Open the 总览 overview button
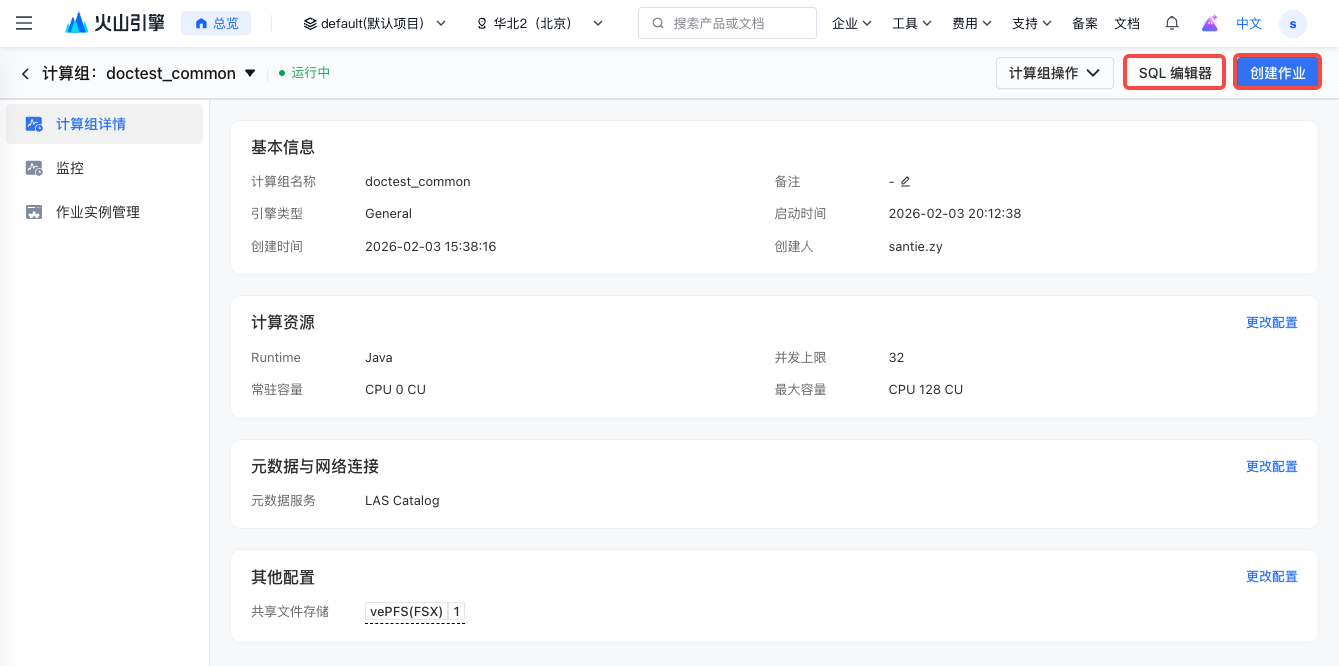The height and width of the screenshot is (666, 1339). click(x=216, y=23)
